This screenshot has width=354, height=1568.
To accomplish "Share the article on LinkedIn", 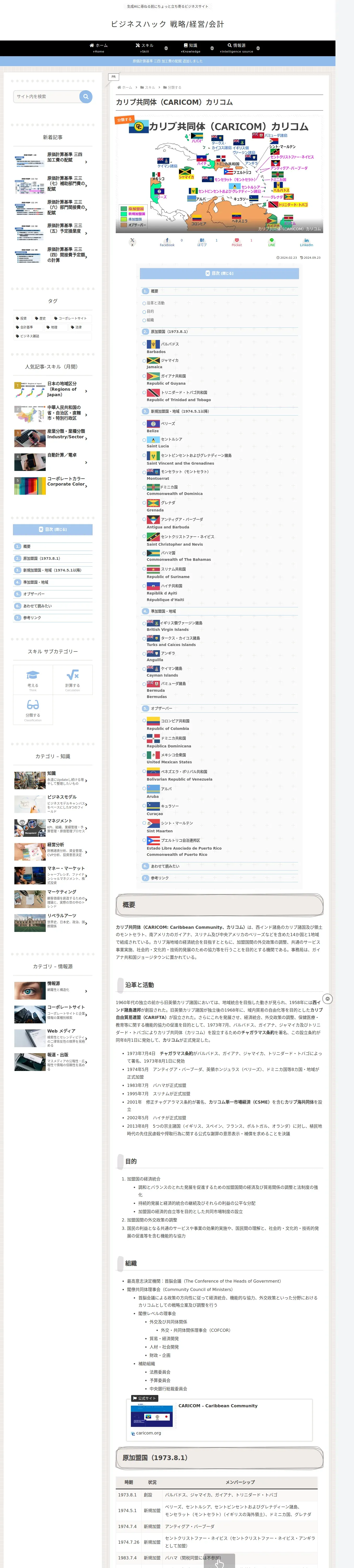I will point(306,242).
